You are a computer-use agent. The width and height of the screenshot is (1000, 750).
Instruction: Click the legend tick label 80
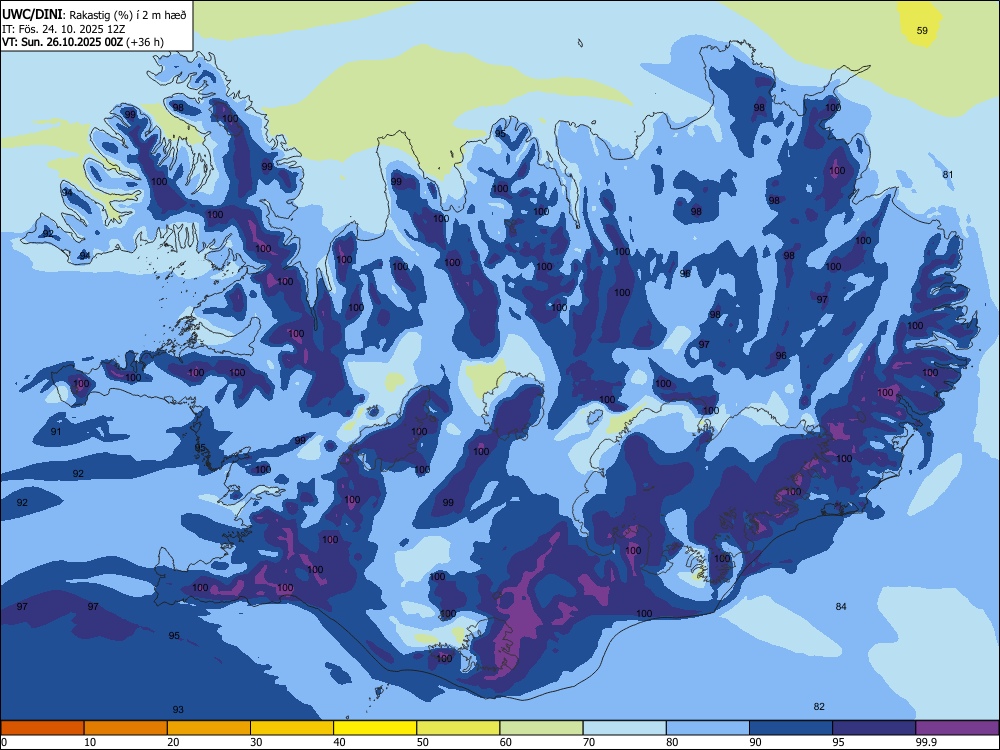point(672,742)
